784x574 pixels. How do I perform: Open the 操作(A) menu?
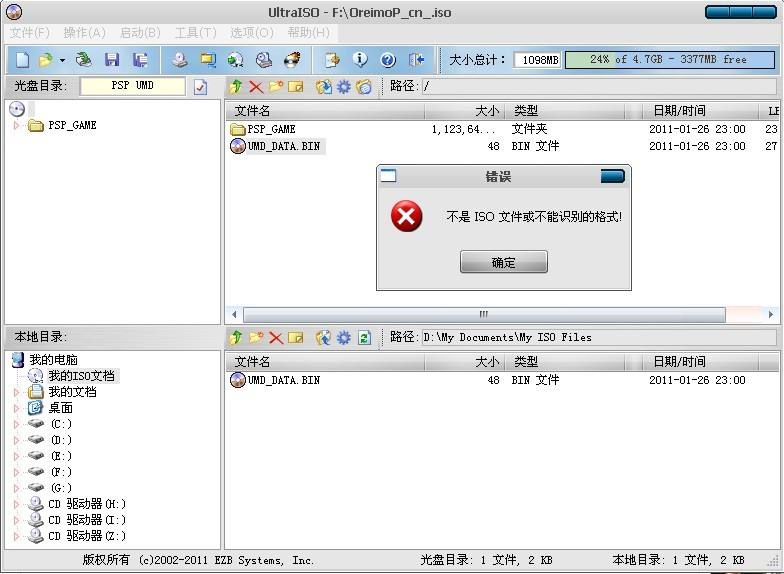click(84, 33)
